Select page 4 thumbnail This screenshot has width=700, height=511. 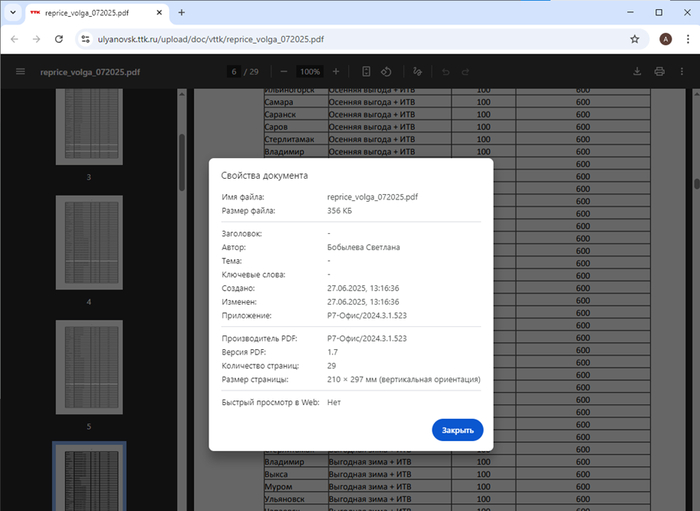click(x=88, y=243)
